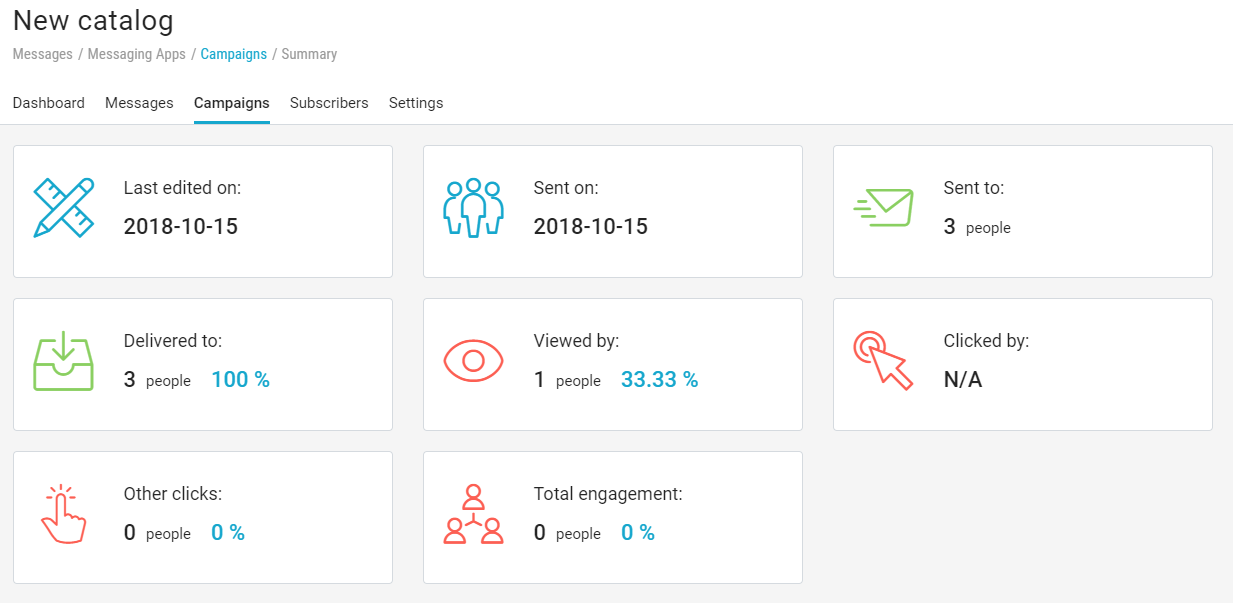
Task: Click the Messages breadcrumb item
Action: point(42,54)
